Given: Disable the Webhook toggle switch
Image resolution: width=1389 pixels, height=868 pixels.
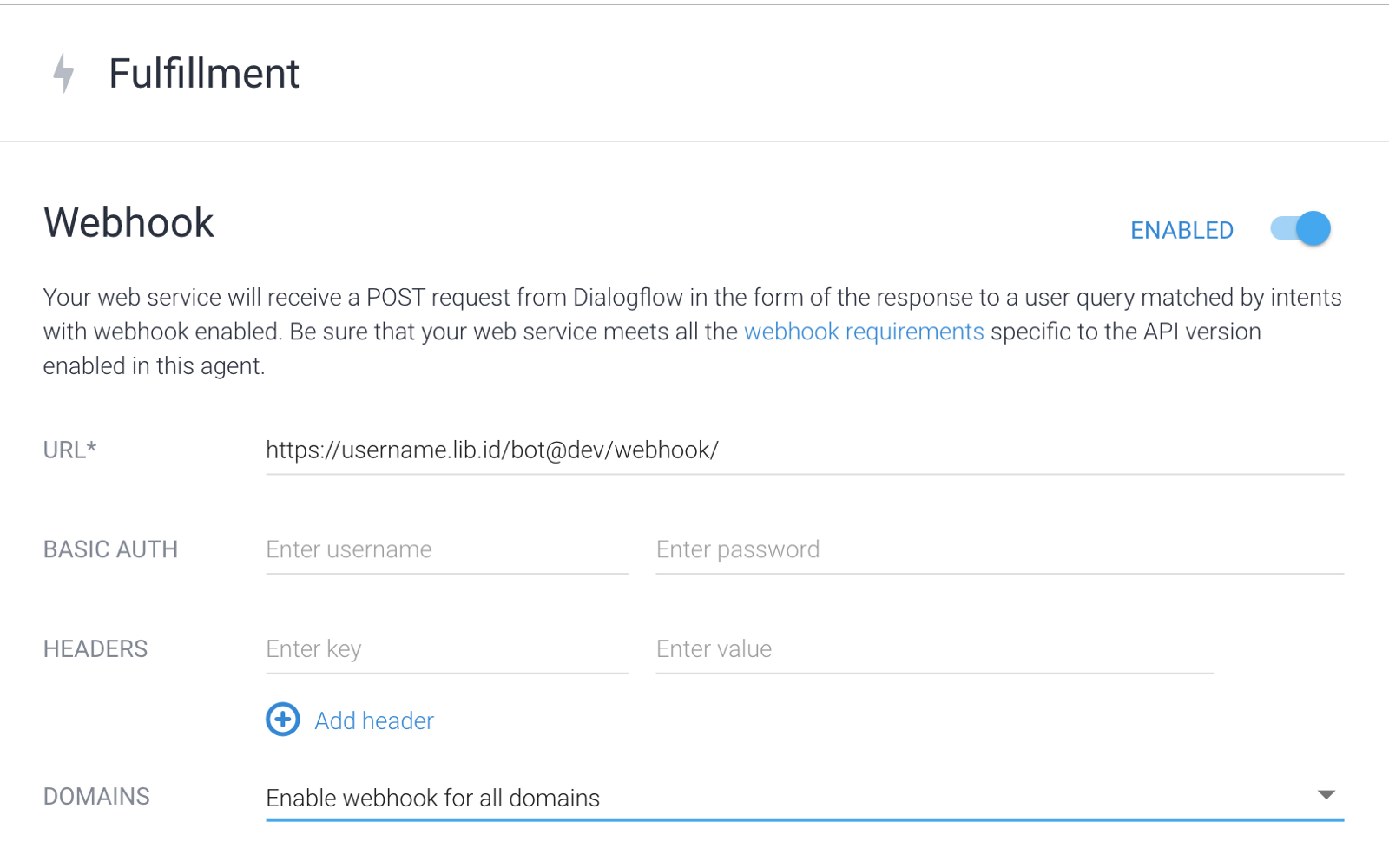Looking at the screenshot, I should [1300, 229].
